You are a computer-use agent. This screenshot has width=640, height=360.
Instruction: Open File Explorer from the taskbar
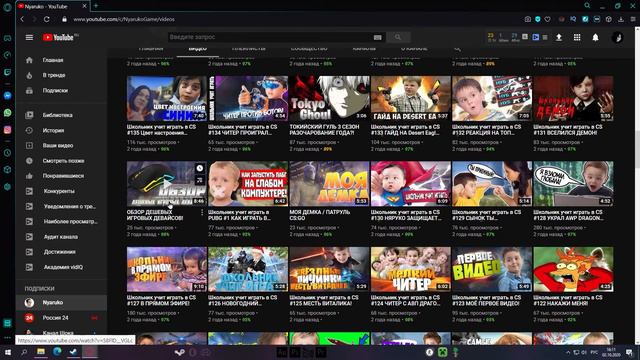41,351
